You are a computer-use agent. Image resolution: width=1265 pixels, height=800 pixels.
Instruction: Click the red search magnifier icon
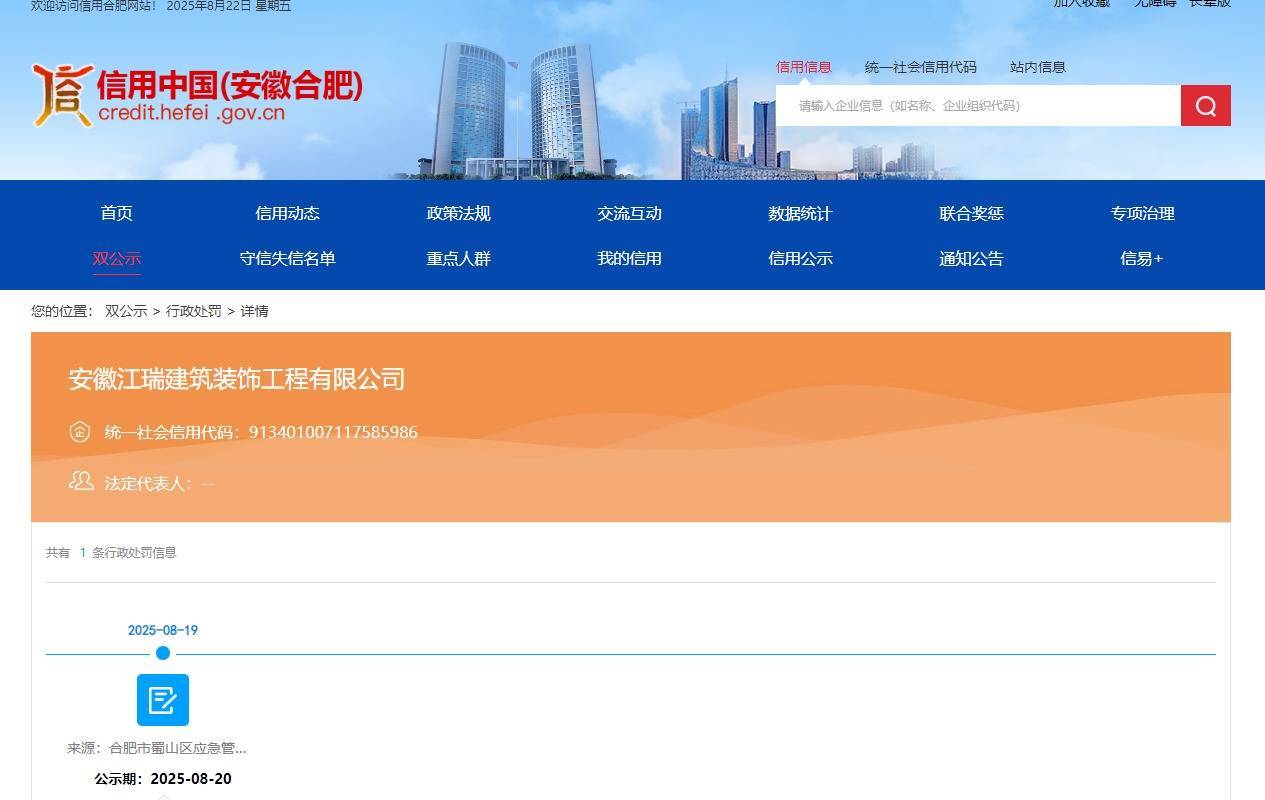(x=1205, y=105)
